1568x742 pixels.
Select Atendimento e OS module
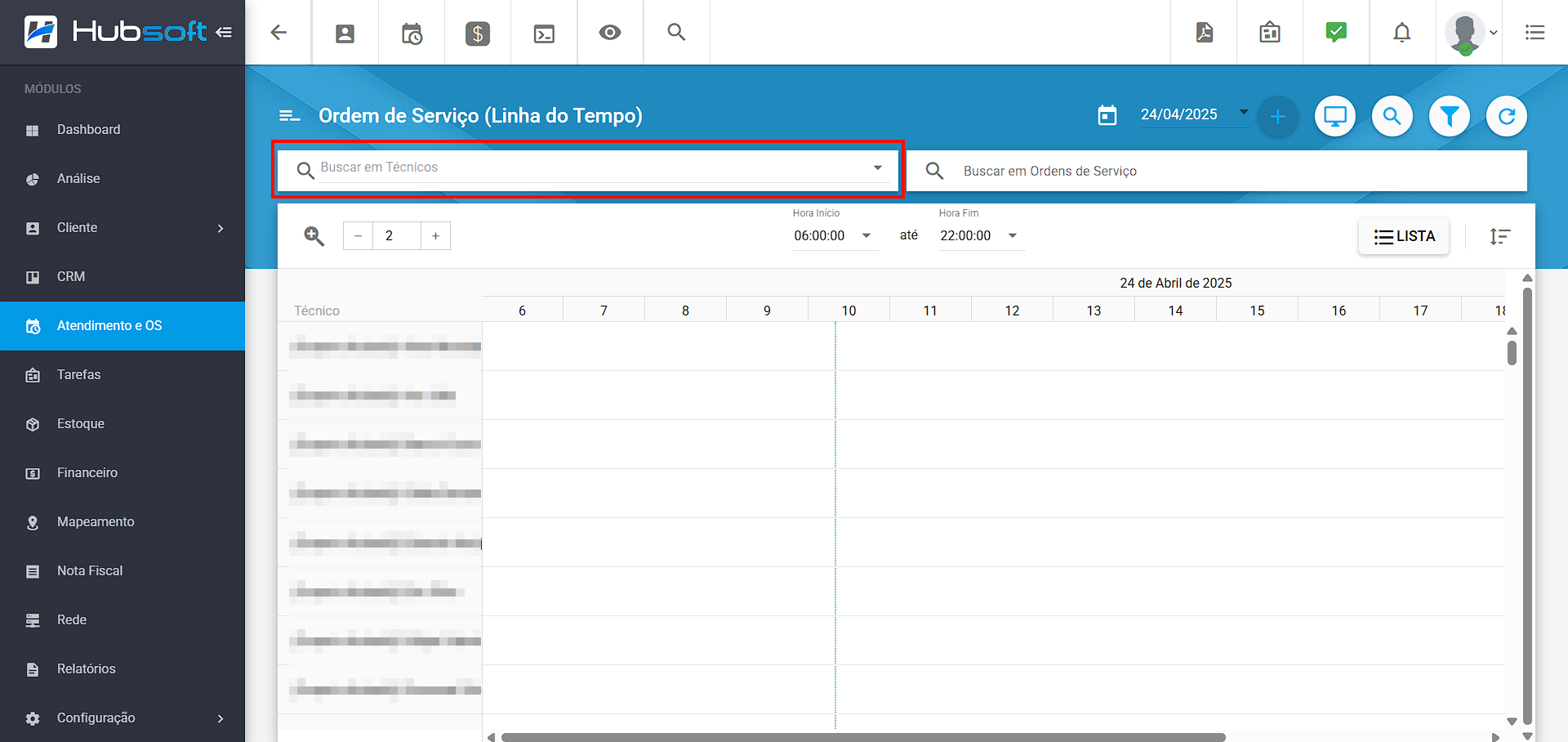tap(122, 326)
